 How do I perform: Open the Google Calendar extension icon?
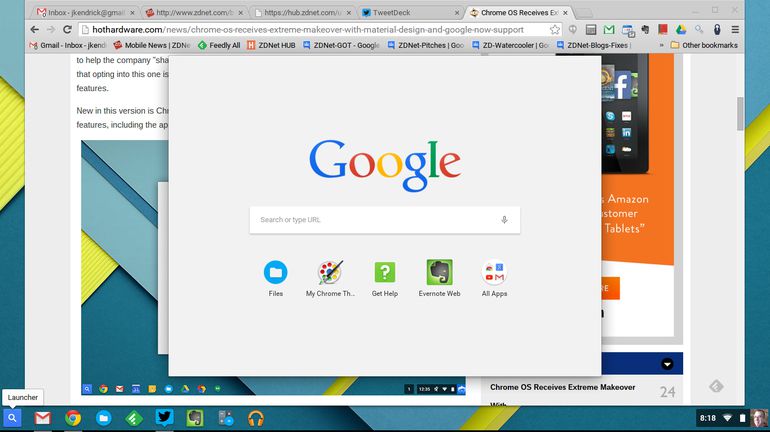(x=628, y=30)
